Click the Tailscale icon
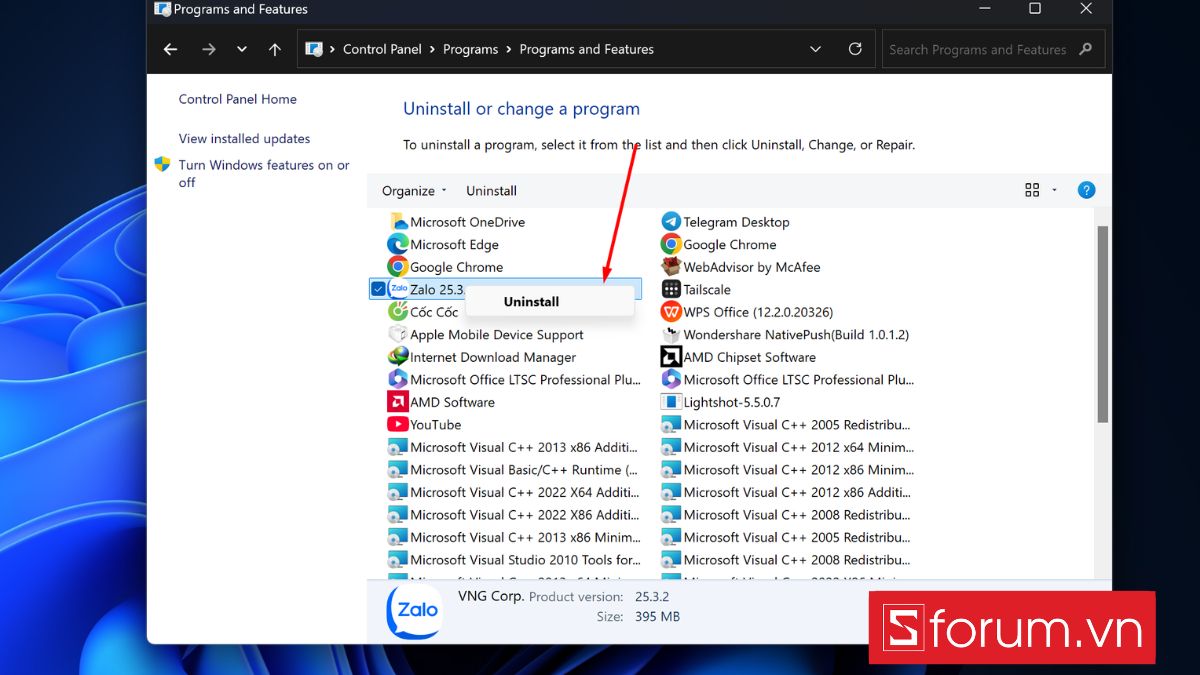1200x675 pixels. pyautogui.click(x=671, y=289)
